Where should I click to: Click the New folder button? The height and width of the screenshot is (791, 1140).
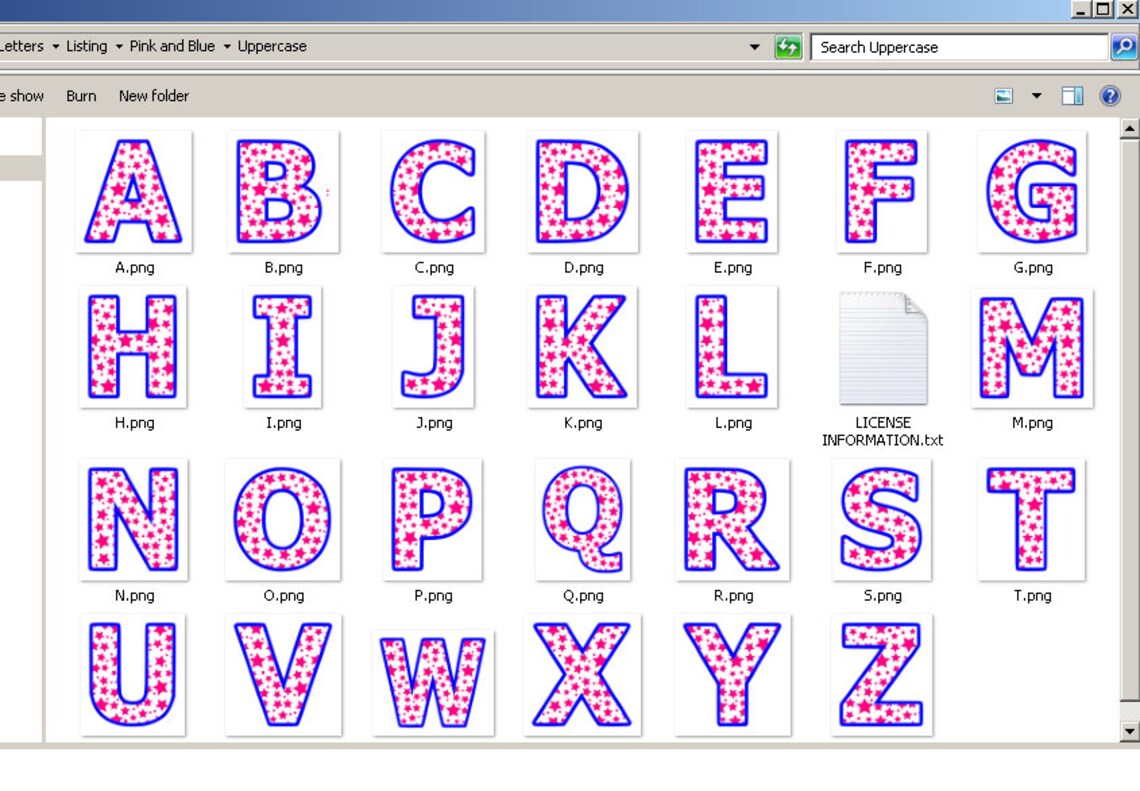pyautogui.click(x=153, y=95)
